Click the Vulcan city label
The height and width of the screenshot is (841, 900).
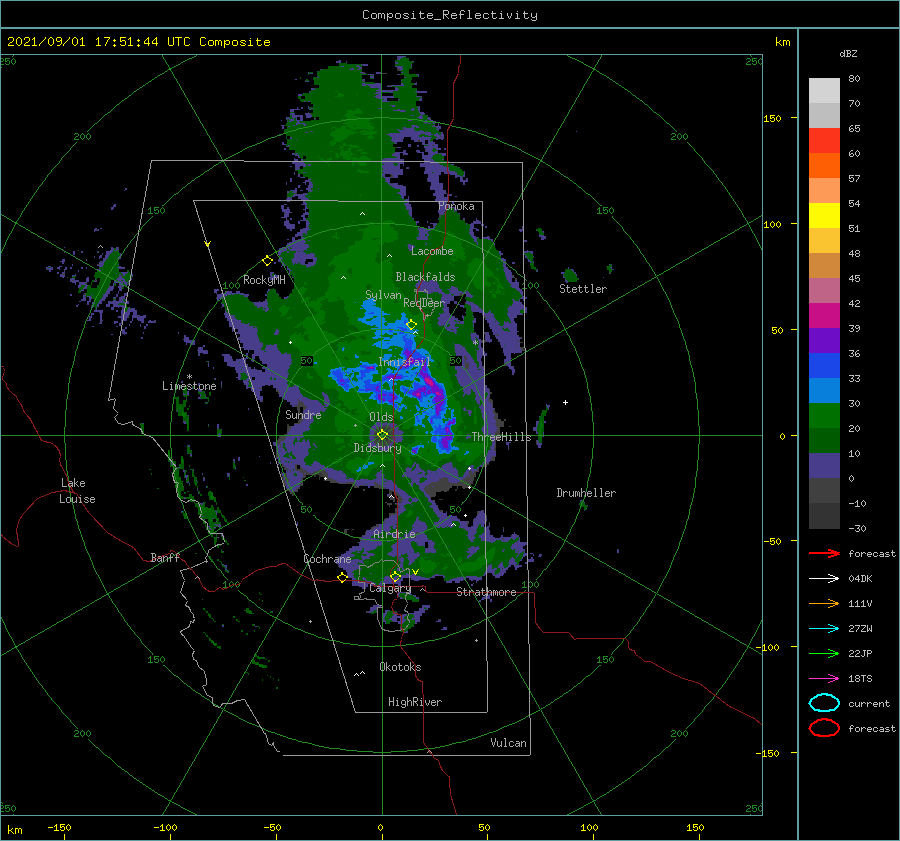click(x=508, y=743)
